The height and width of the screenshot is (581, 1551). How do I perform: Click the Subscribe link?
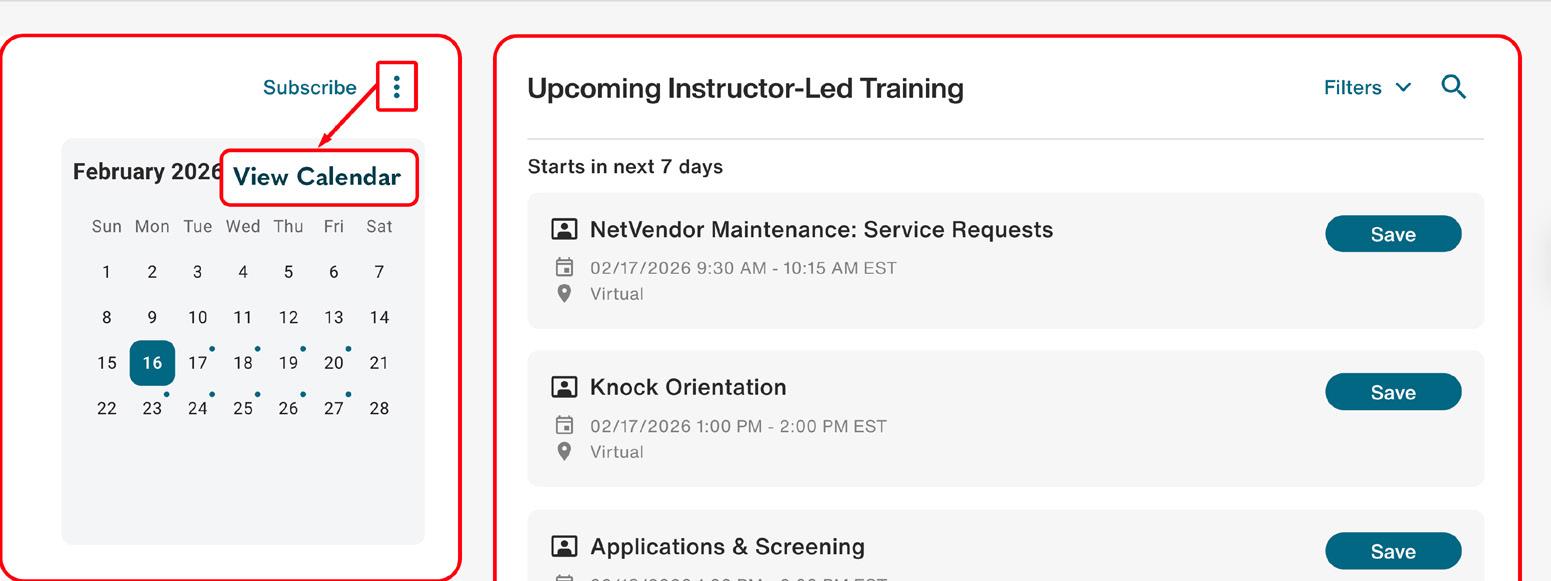pyautogui.click(x=309, y=88)
